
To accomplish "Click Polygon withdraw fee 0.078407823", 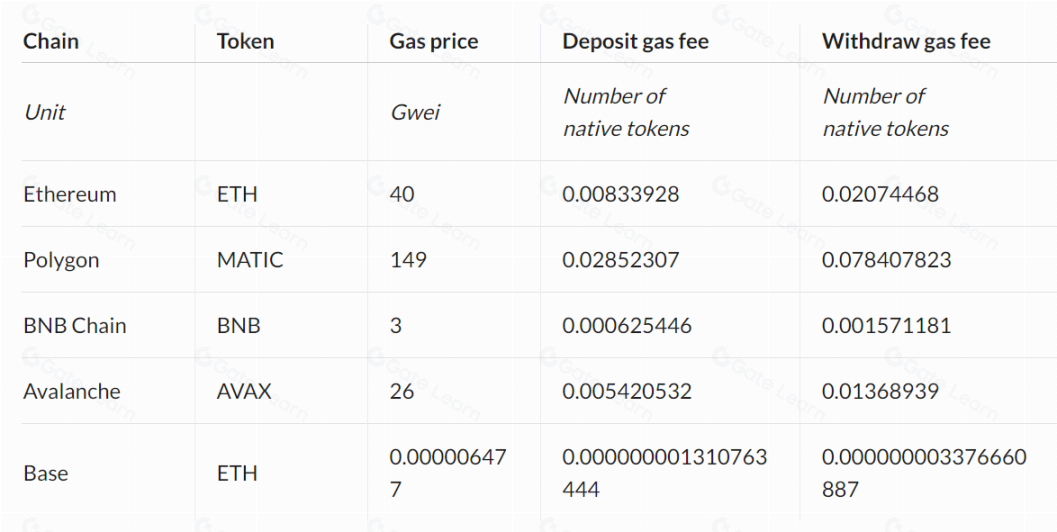I will 885,261.
